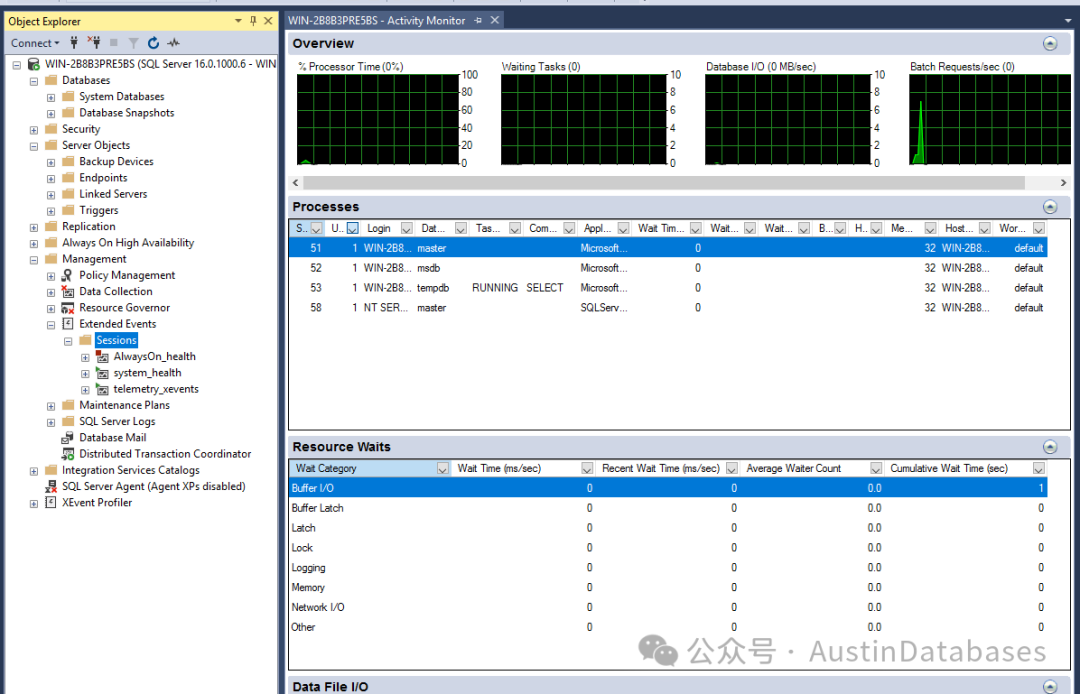Image resolution: width=1080 pixels, height=694 pixels.
Task: Click the Linked Servers folder icon
Action: pos(68,194)
